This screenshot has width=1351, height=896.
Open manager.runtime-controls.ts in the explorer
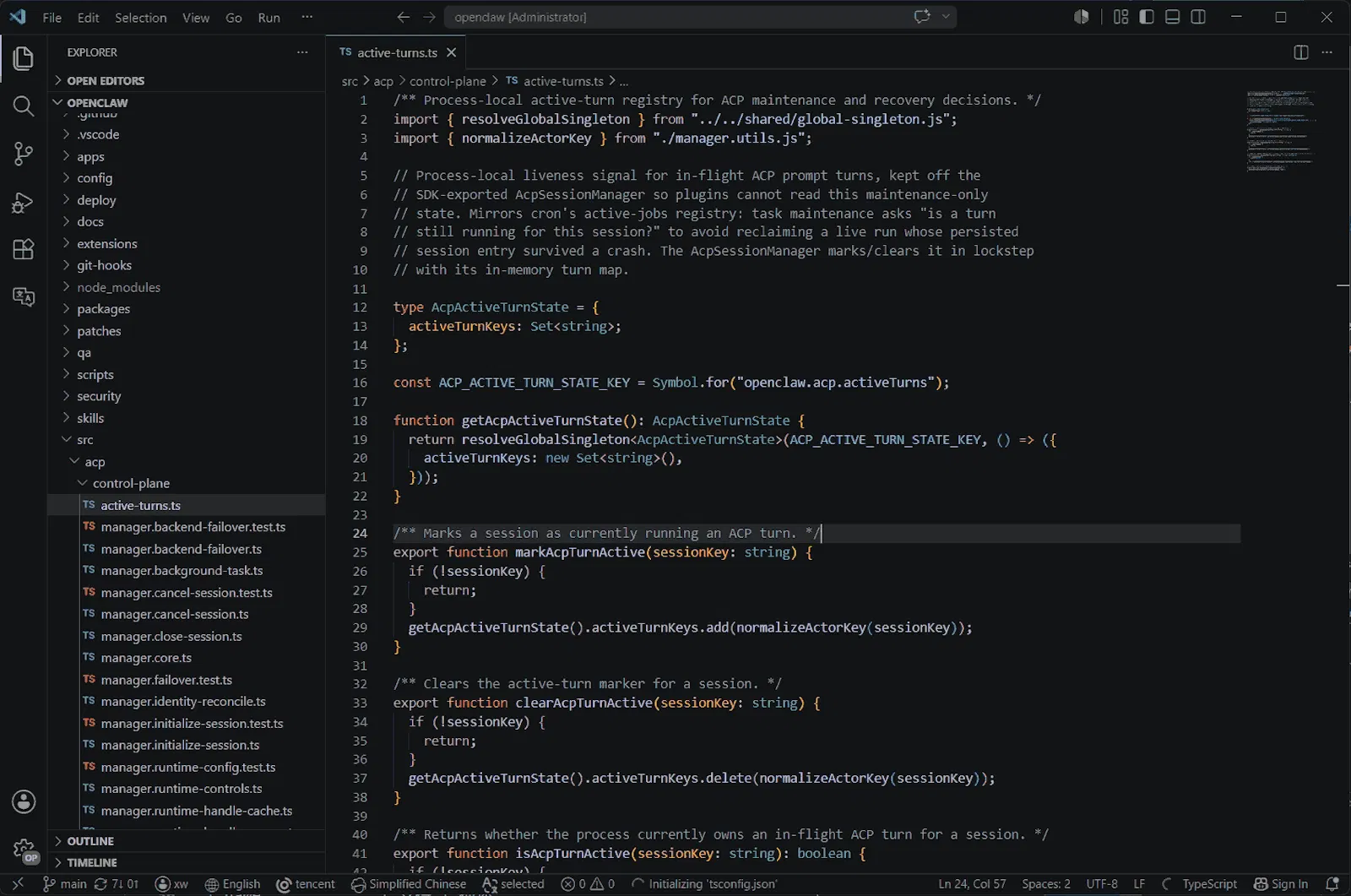click(x=187, y=789)
